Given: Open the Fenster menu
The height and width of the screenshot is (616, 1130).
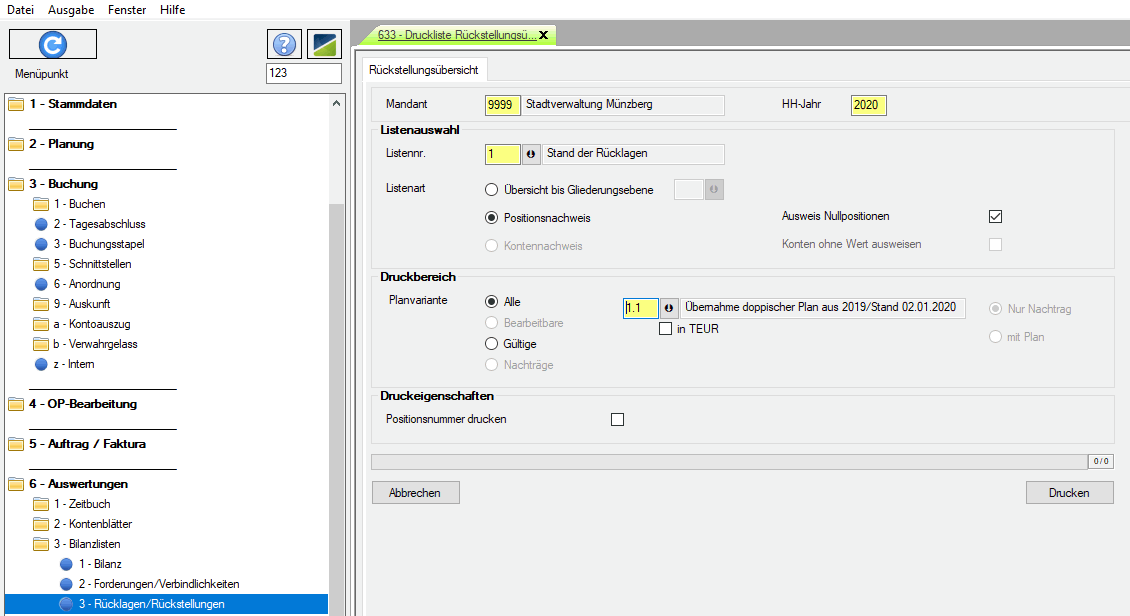Looking at the screenshot, I should pyautogui.click(x=125, y=9).
